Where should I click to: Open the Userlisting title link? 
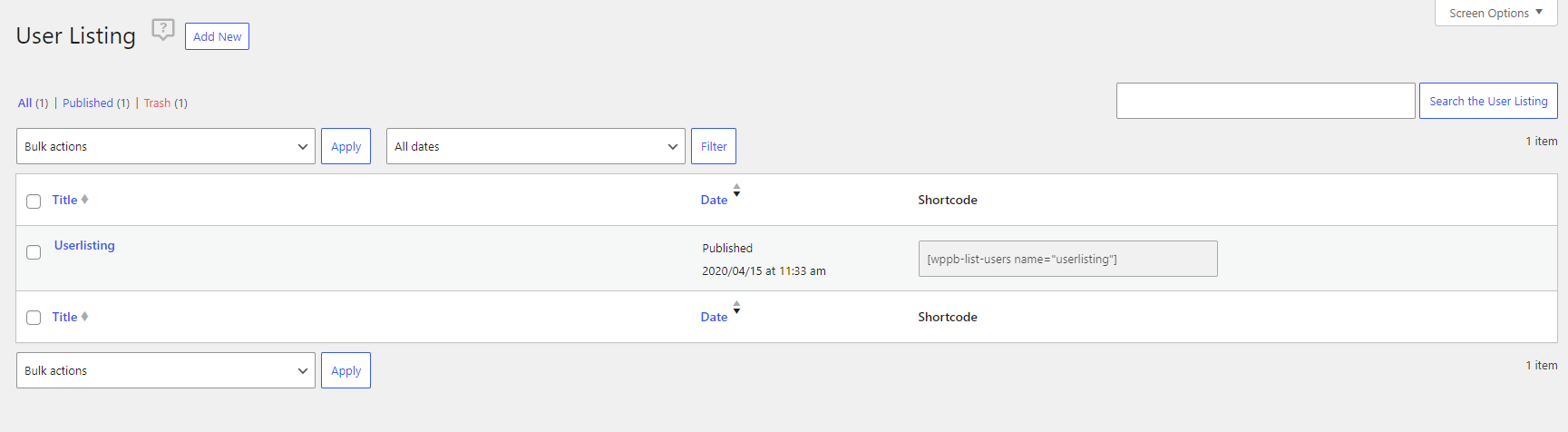[84, 245]
